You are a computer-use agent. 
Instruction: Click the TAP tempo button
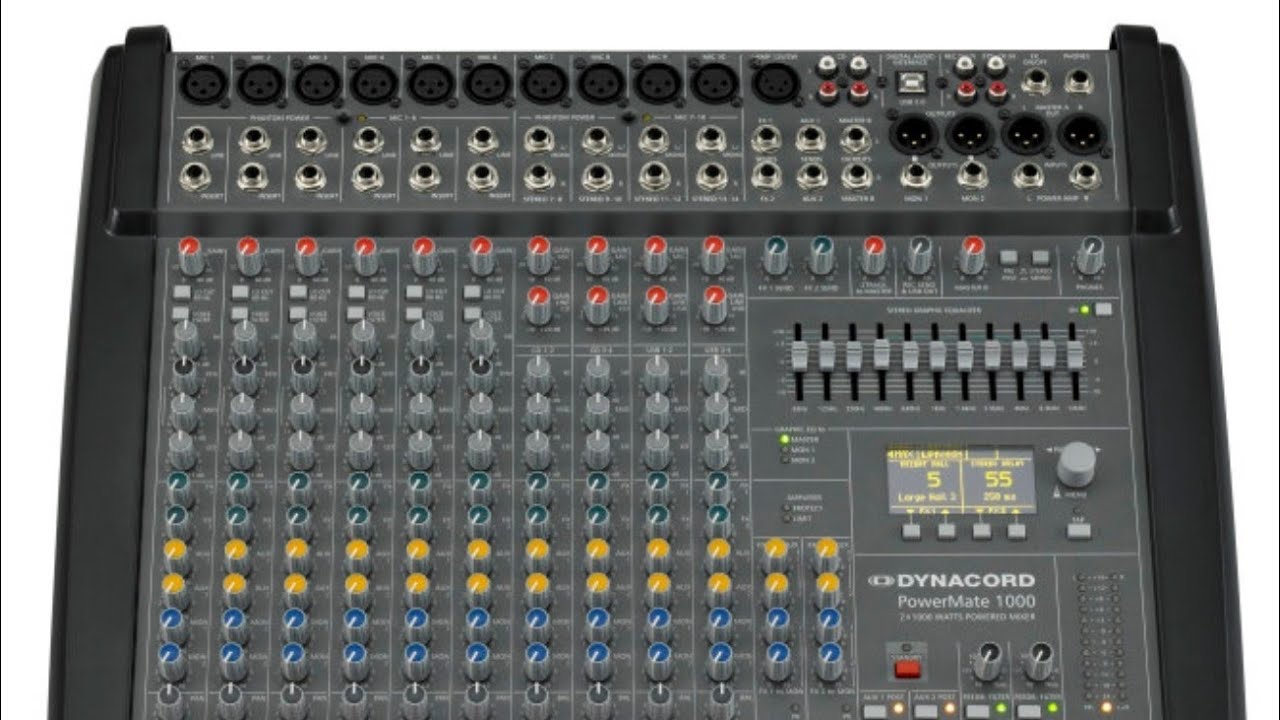(x=1077, y=530)
